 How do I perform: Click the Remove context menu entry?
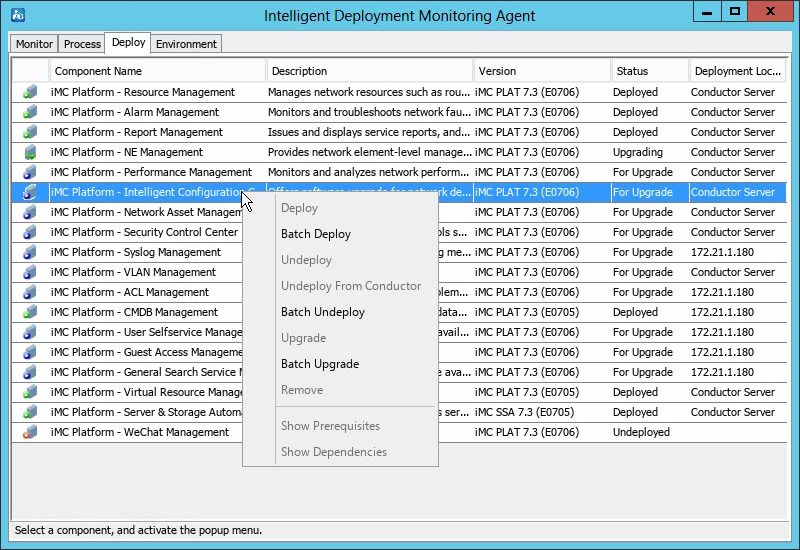click(x=302, y=390)
